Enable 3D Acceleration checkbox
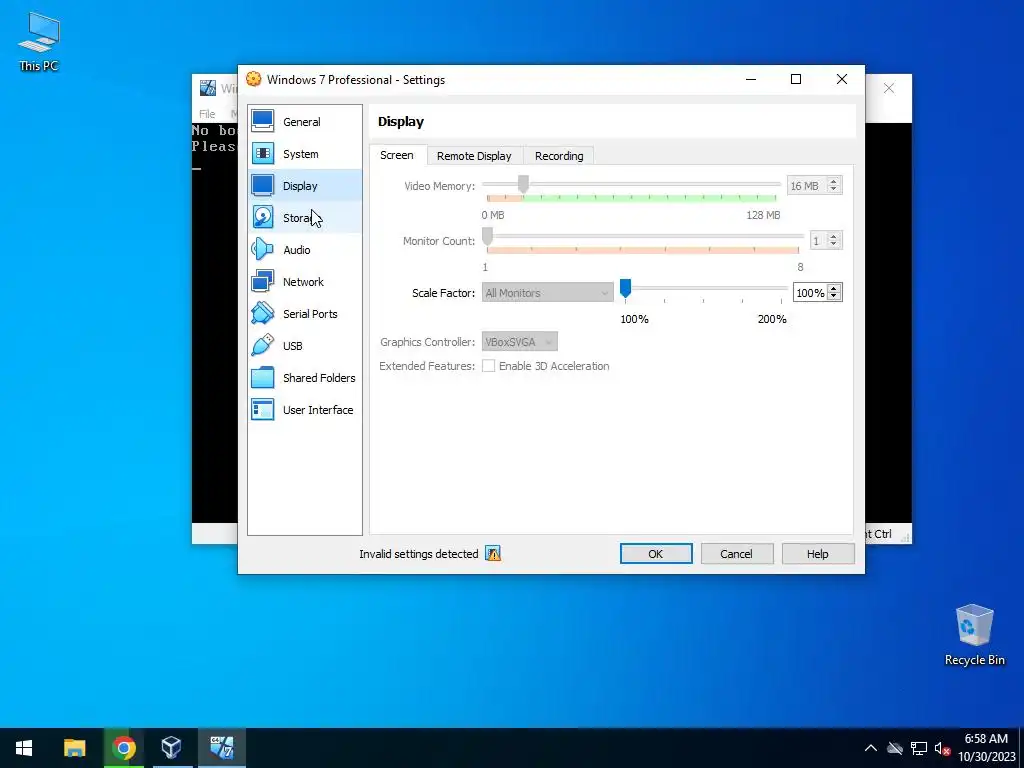The width and height of the screenshot is (1024, 768). tap(488, 366)
